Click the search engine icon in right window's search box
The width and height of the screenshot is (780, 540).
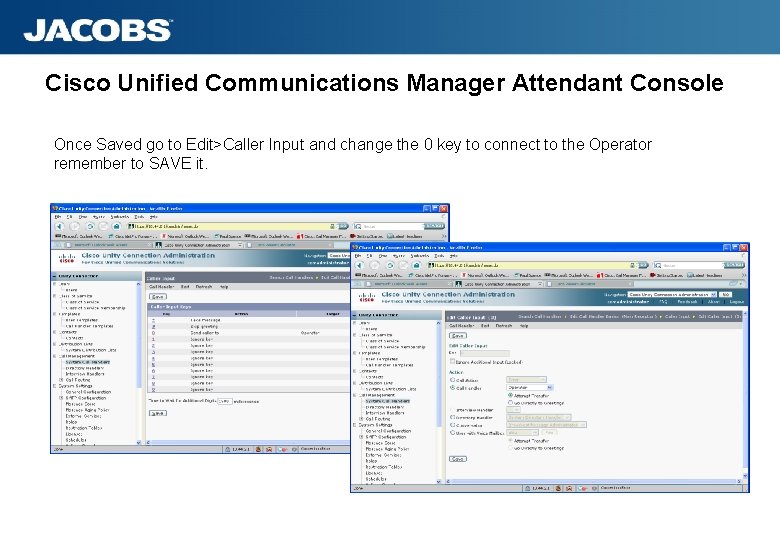pyautogui.click(x=658, y=266)
